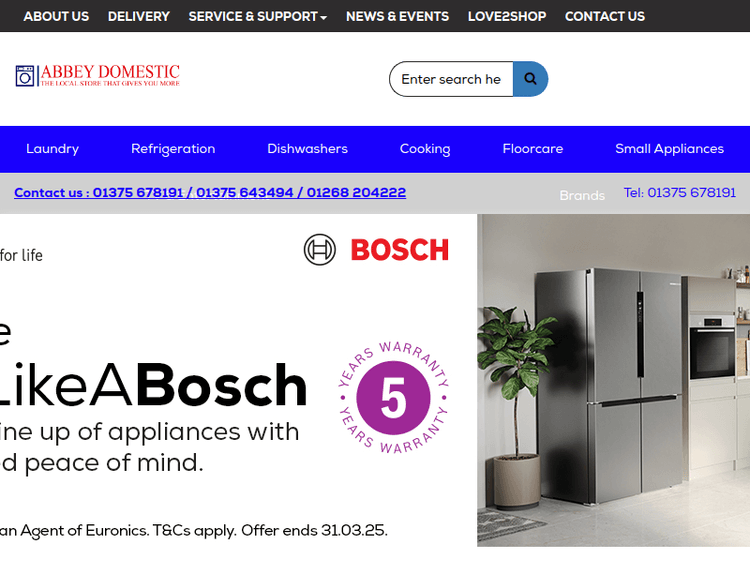This screenshot has width=750, height=563.
Task: Click the Tel: 01375 678191 link
Action: (x=680, y=192)
